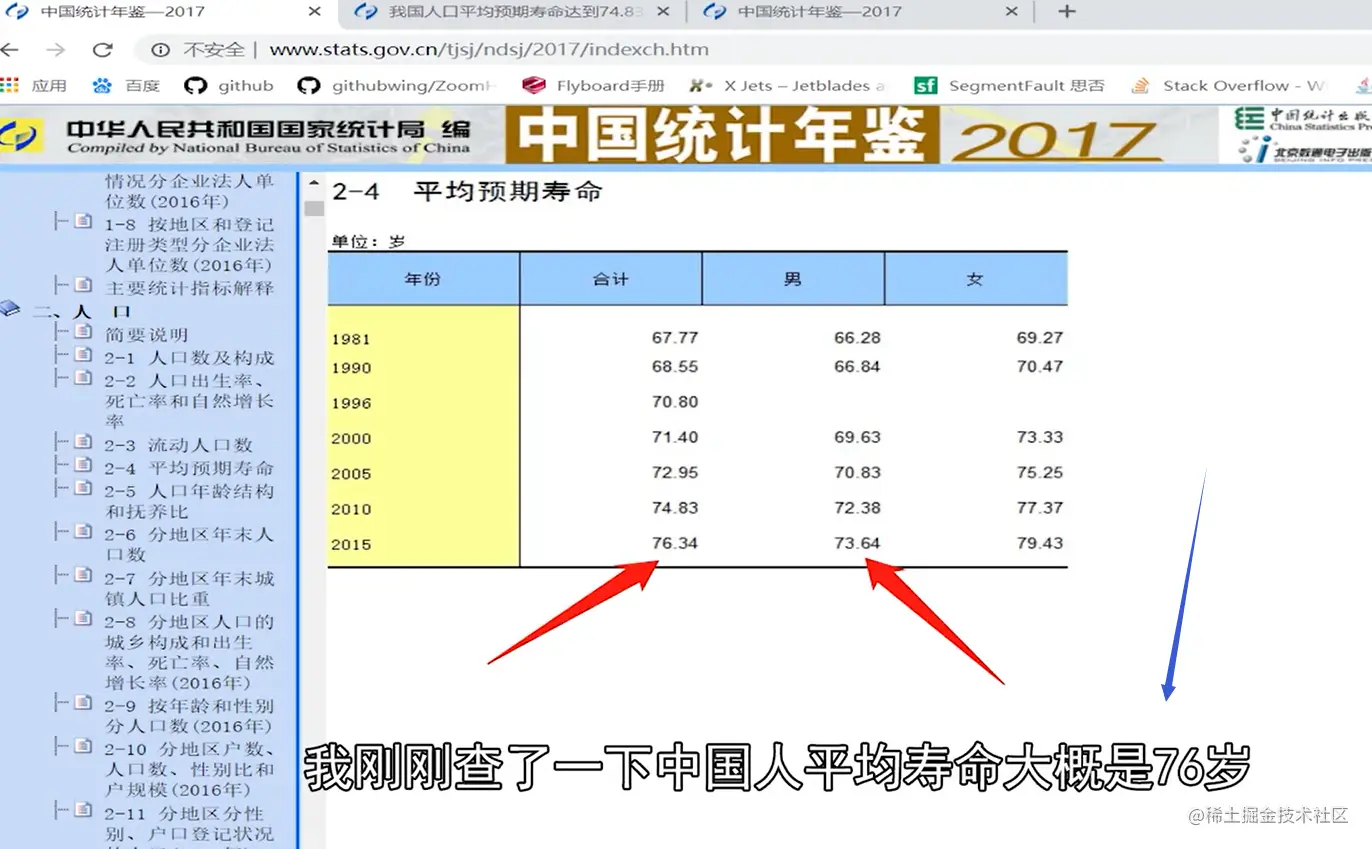Open the X Jets – Jetblades bookmark
The width and height of the screenshot is (1372, 849).
789,85
